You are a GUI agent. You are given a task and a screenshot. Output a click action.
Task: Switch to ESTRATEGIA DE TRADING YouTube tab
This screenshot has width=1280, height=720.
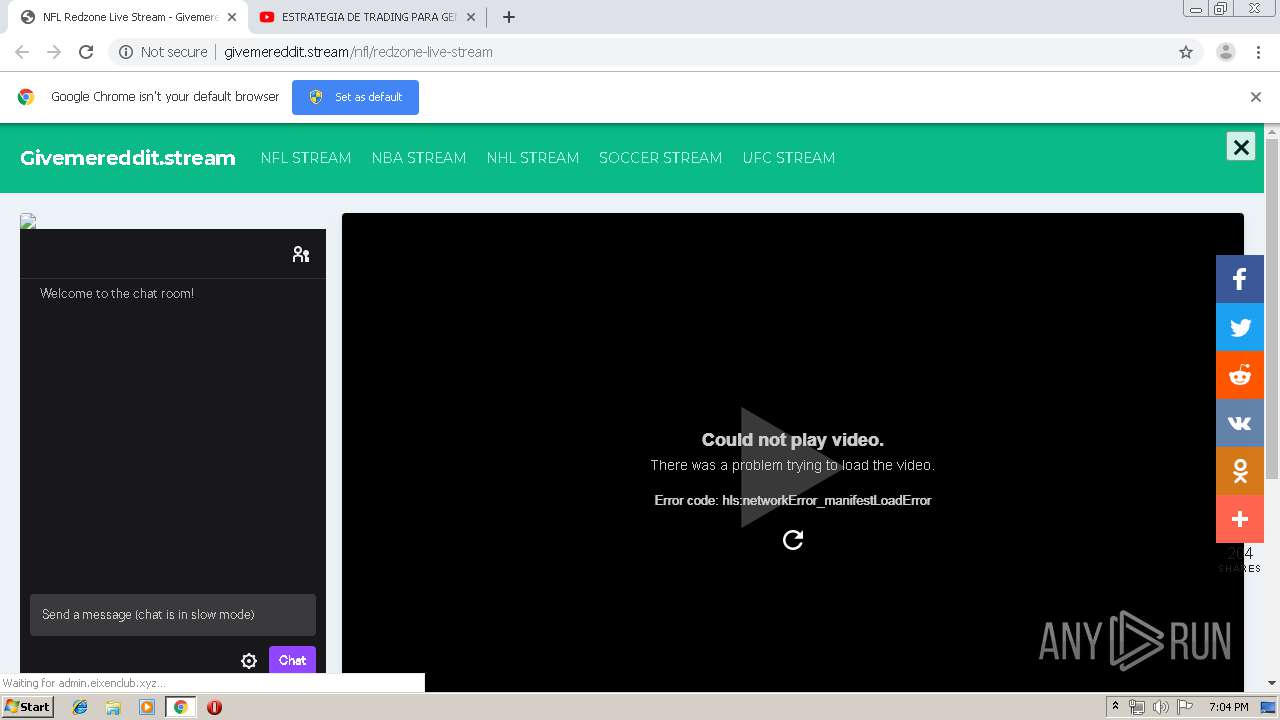tap(366, 17)
